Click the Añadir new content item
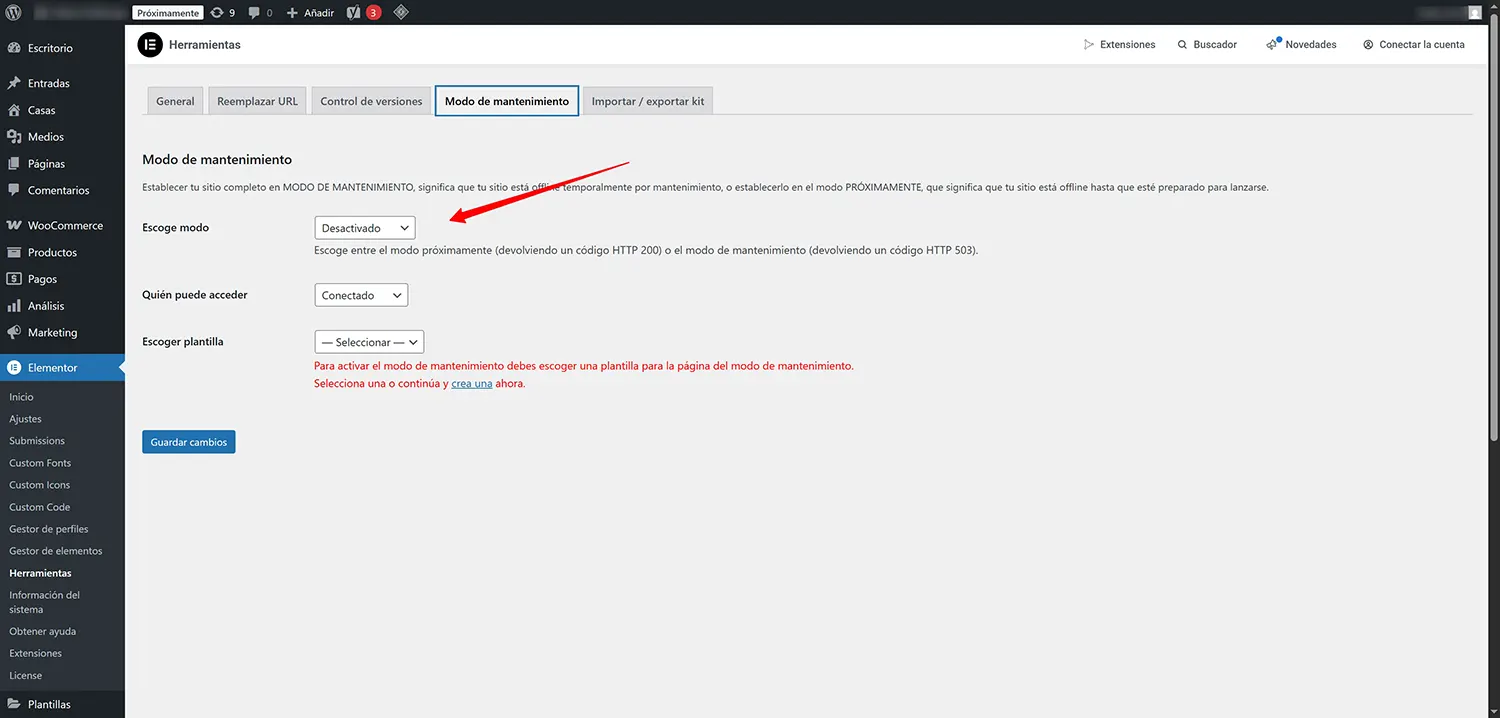The image size is (1500, 718). (310, 13)
